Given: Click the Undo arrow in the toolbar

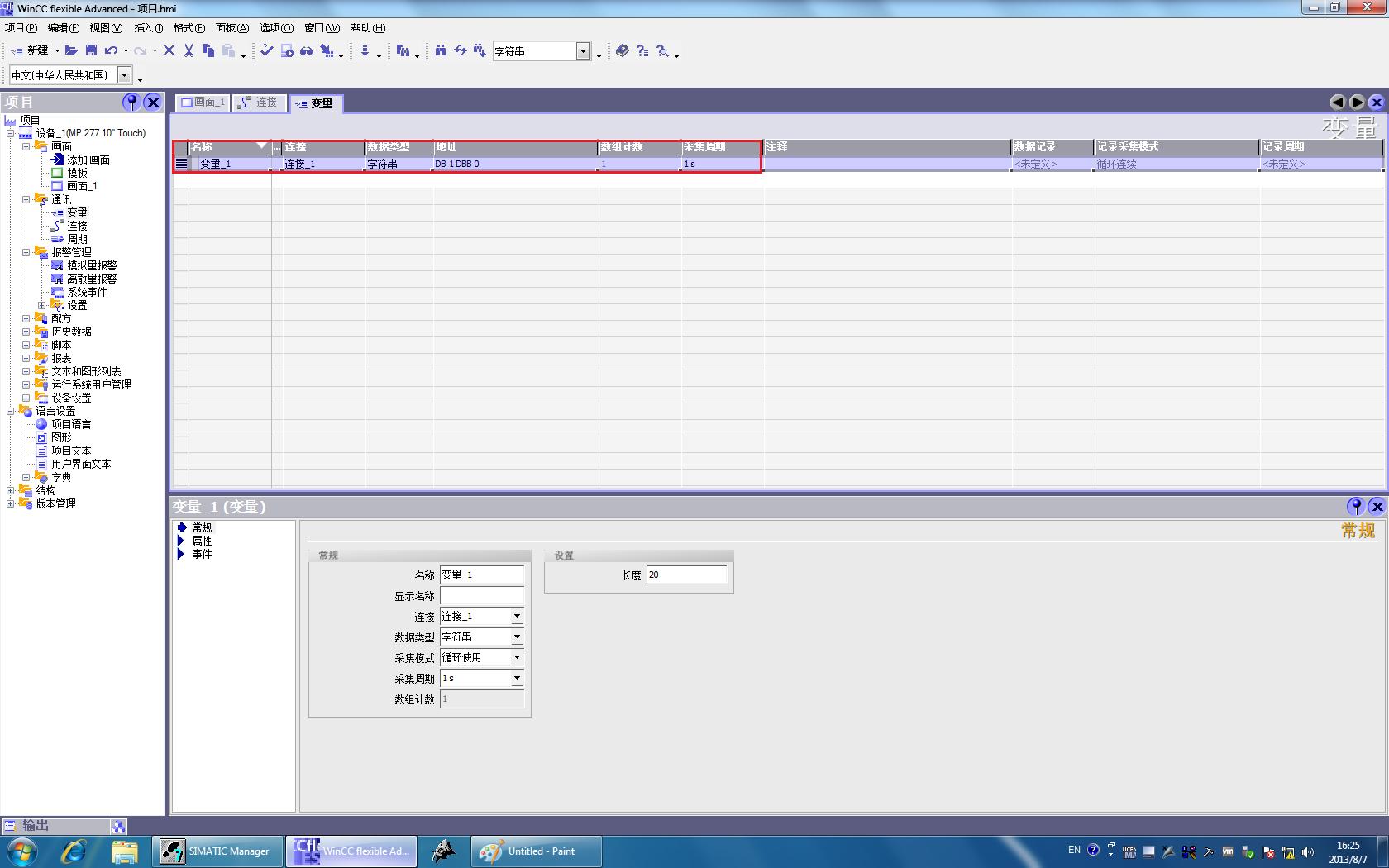Looking at the screenshot, I should 111,50.
